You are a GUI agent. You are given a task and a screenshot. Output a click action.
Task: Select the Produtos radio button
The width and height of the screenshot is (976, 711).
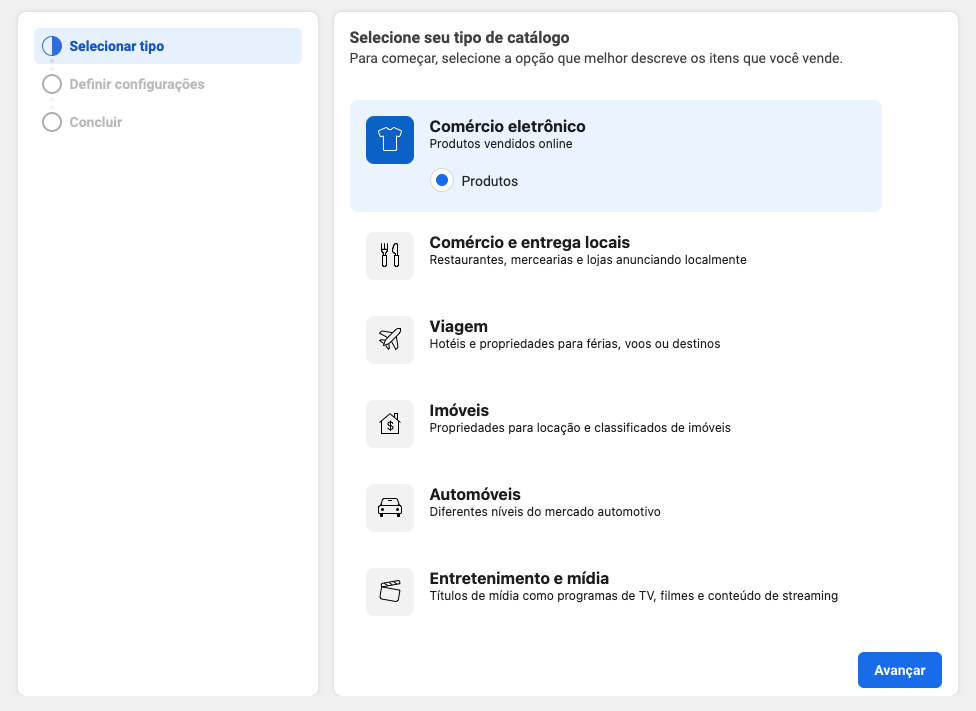[442, 181]
